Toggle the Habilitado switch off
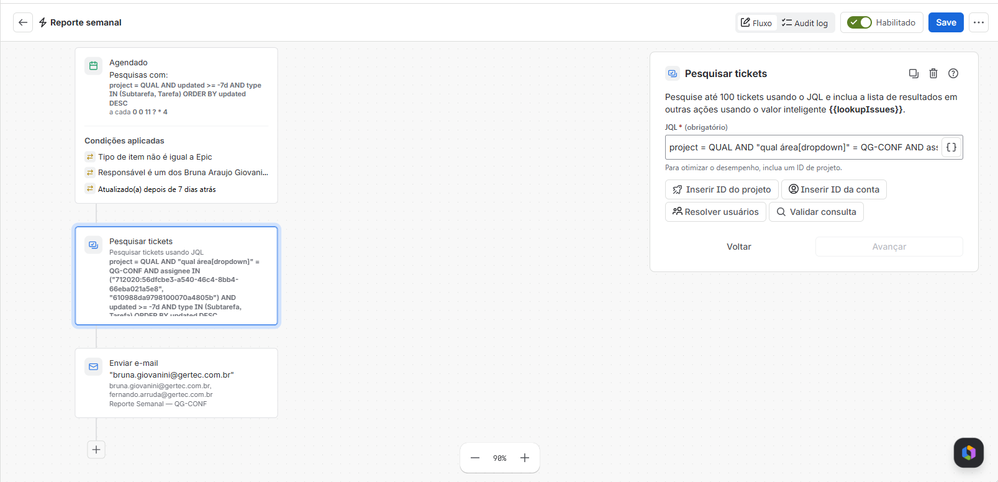The image size is (998, 482). (x=860, y=22)
